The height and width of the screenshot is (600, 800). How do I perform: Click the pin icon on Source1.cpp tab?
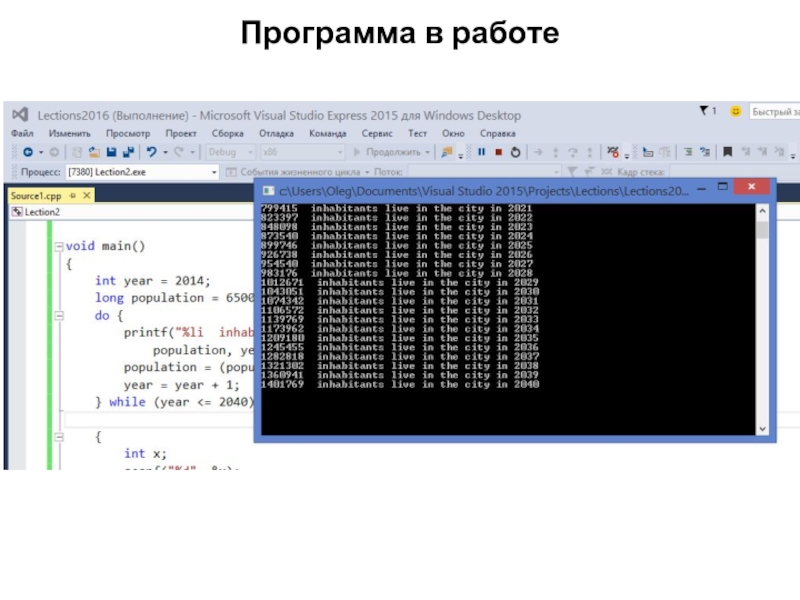pyautogui.click(x=73, y=195)
